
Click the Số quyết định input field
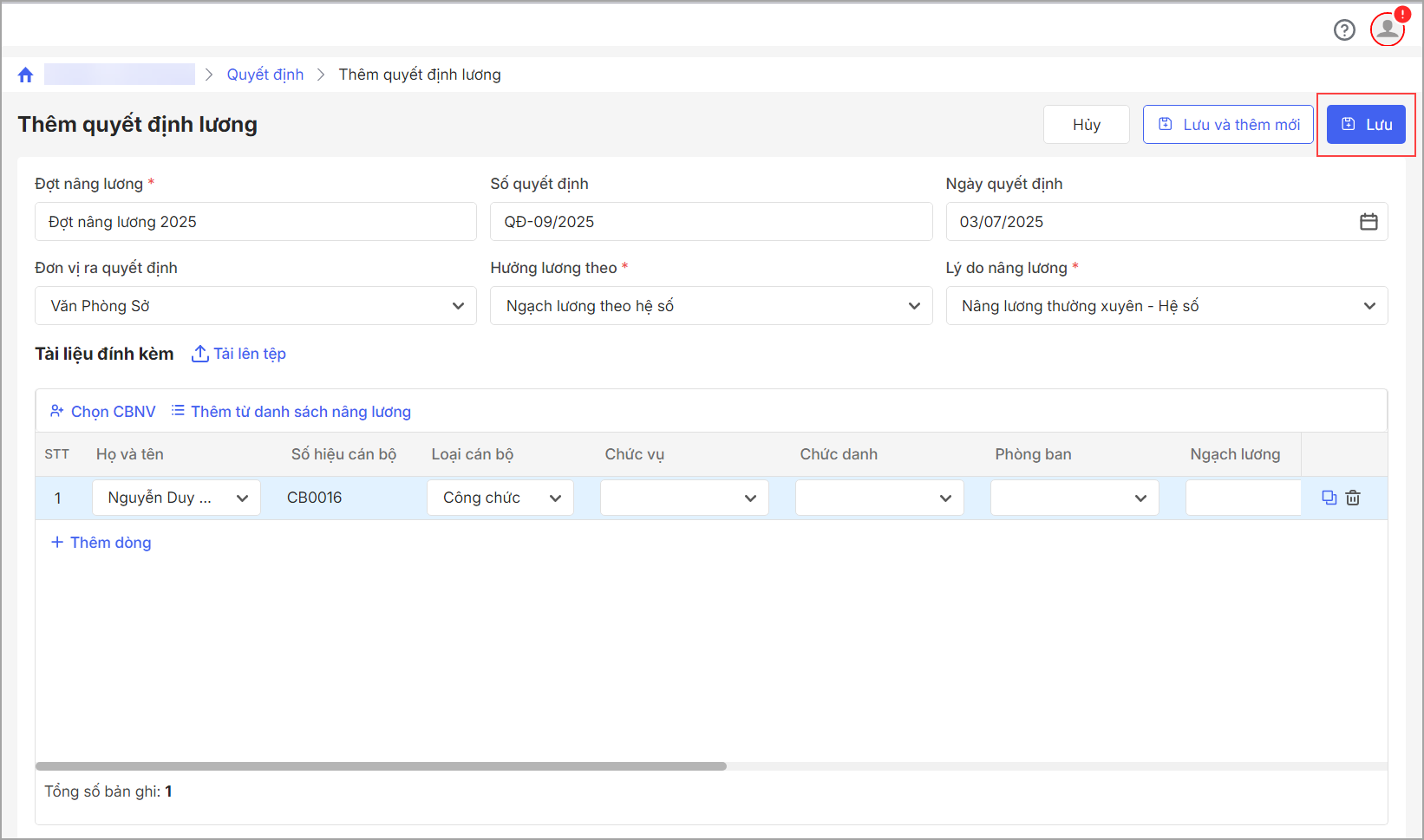(711, 222)
